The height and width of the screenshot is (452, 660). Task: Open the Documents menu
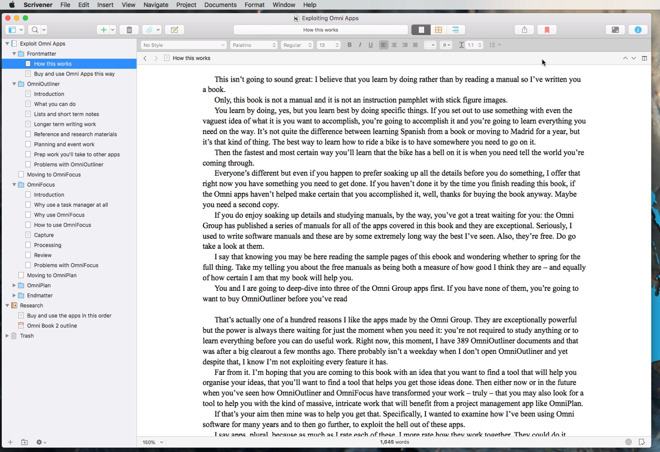click(x=220, y=5)
